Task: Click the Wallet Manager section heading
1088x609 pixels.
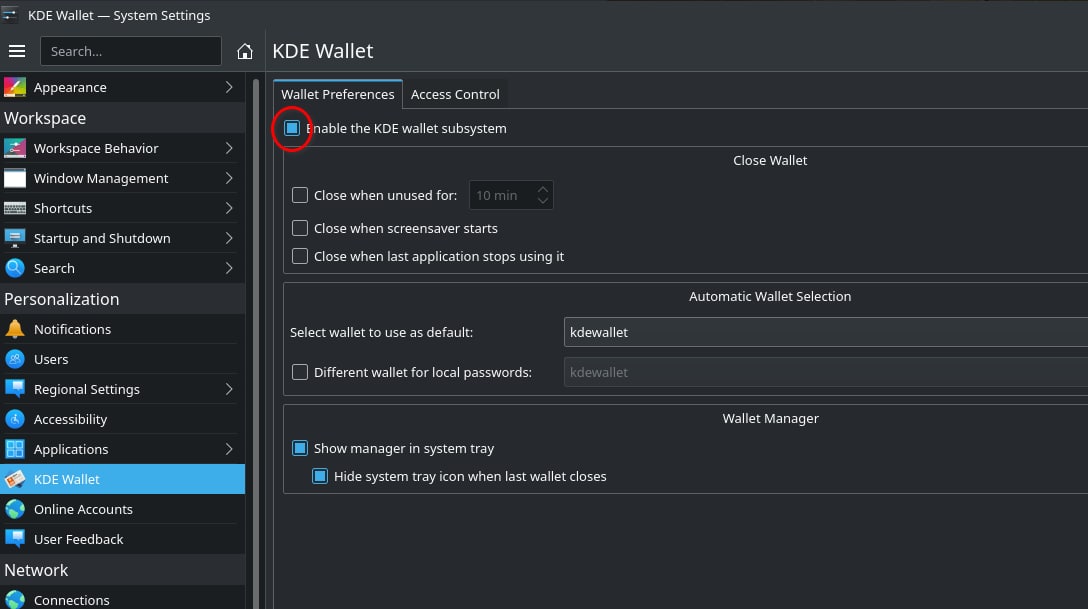Action: click(x=770, y=418)
